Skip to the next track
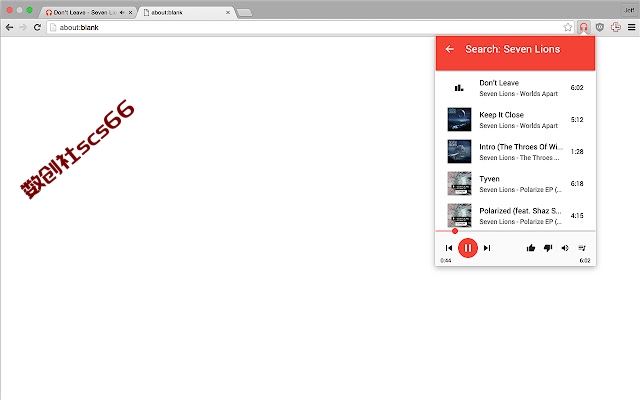The image size is (640, 400). tap(487, 248)
